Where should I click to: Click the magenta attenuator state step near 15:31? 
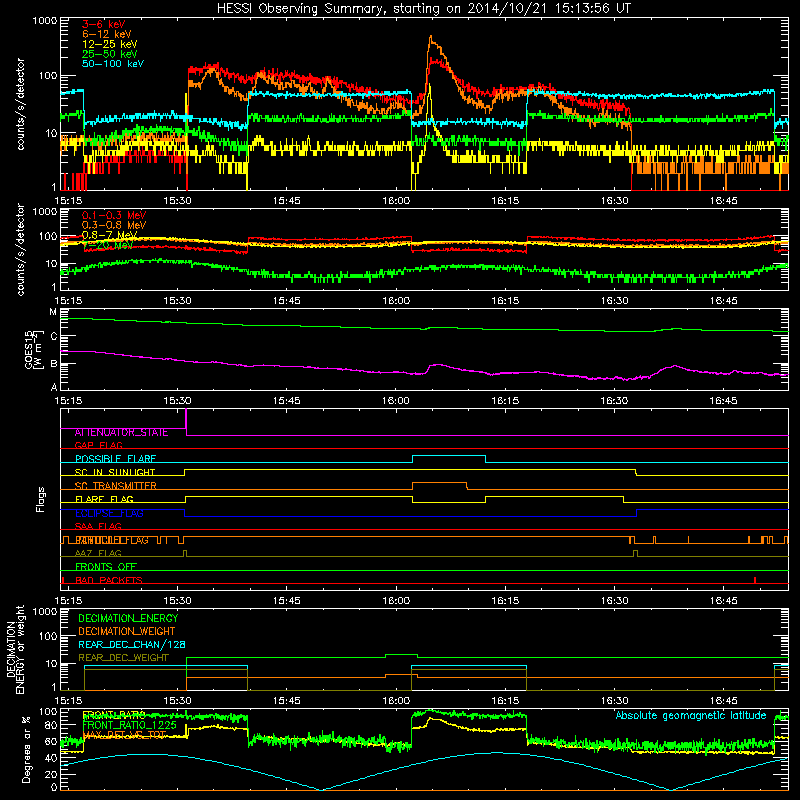[186, 422]
